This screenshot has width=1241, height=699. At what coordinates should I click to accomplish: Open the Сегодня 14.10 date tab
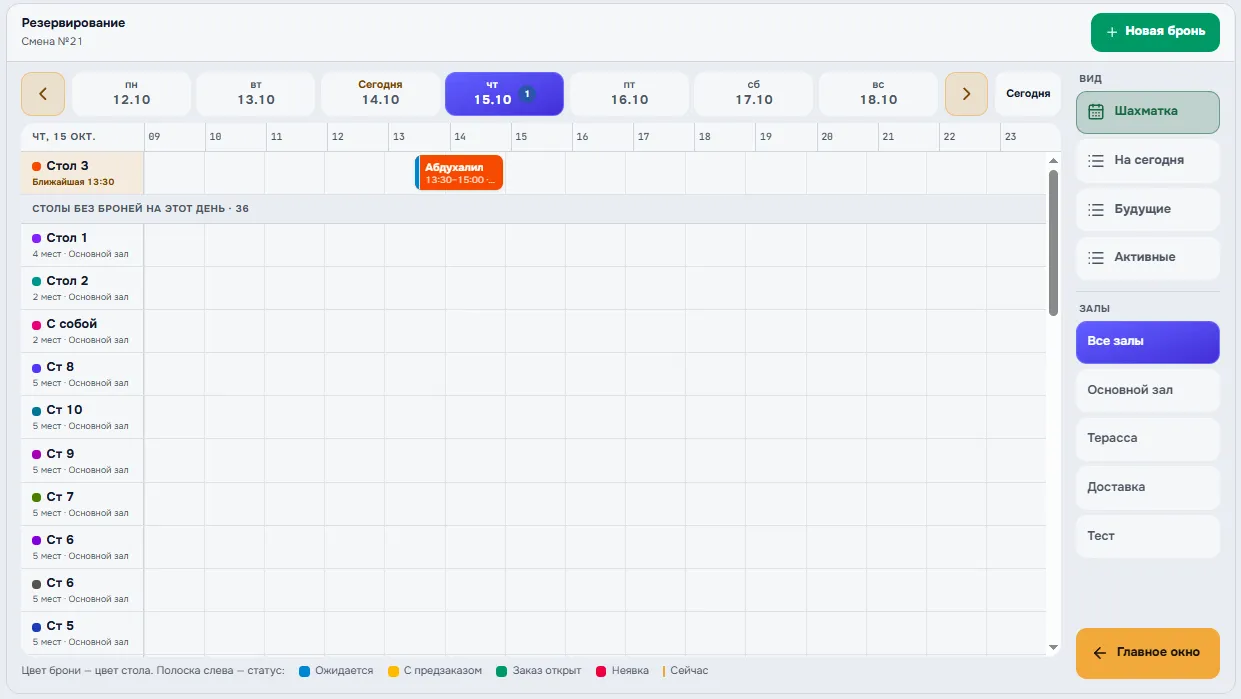coord(380,94)
